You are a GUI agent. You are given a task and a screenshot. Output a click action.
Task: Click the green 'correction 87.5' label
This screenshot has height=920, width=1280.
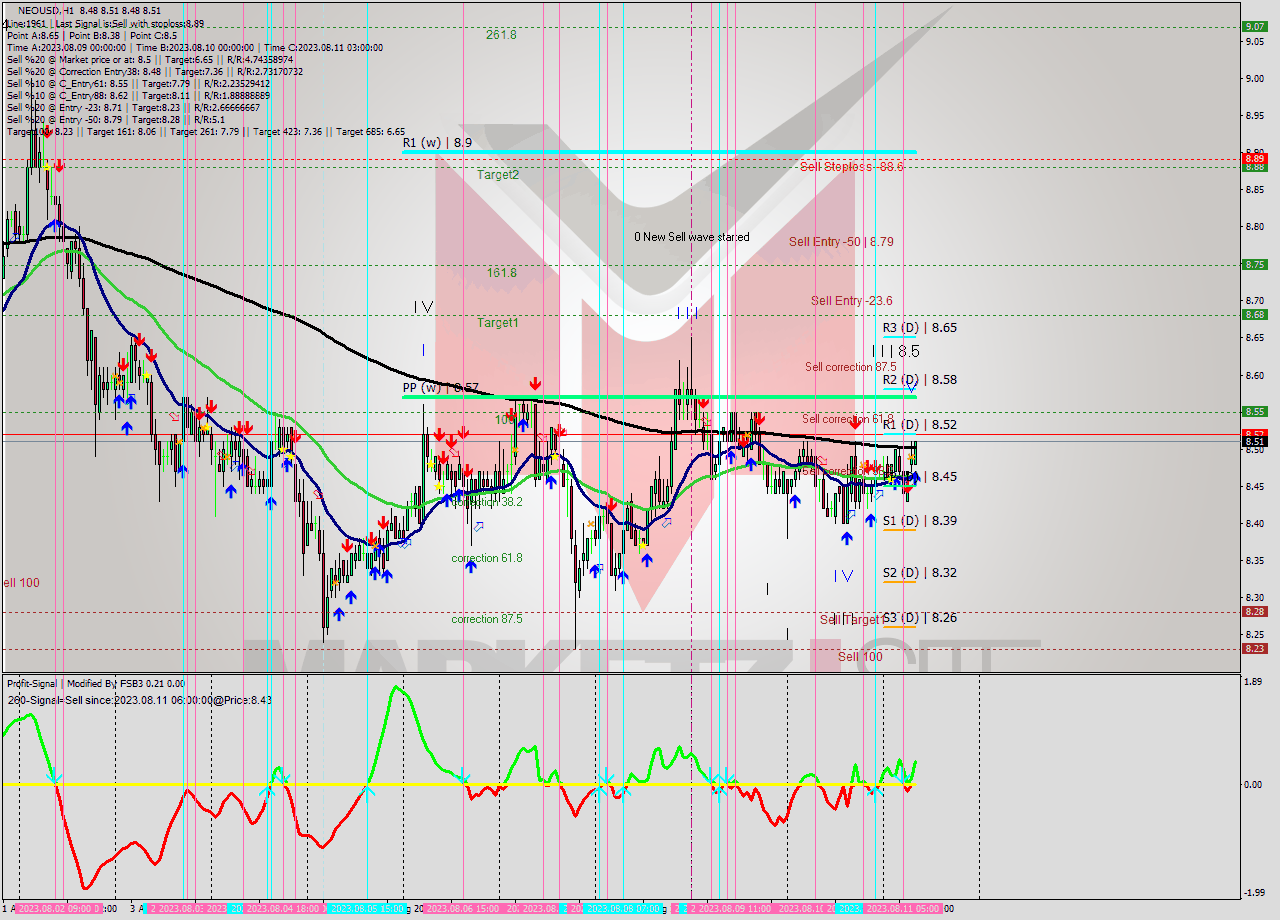tap(486, 619)
